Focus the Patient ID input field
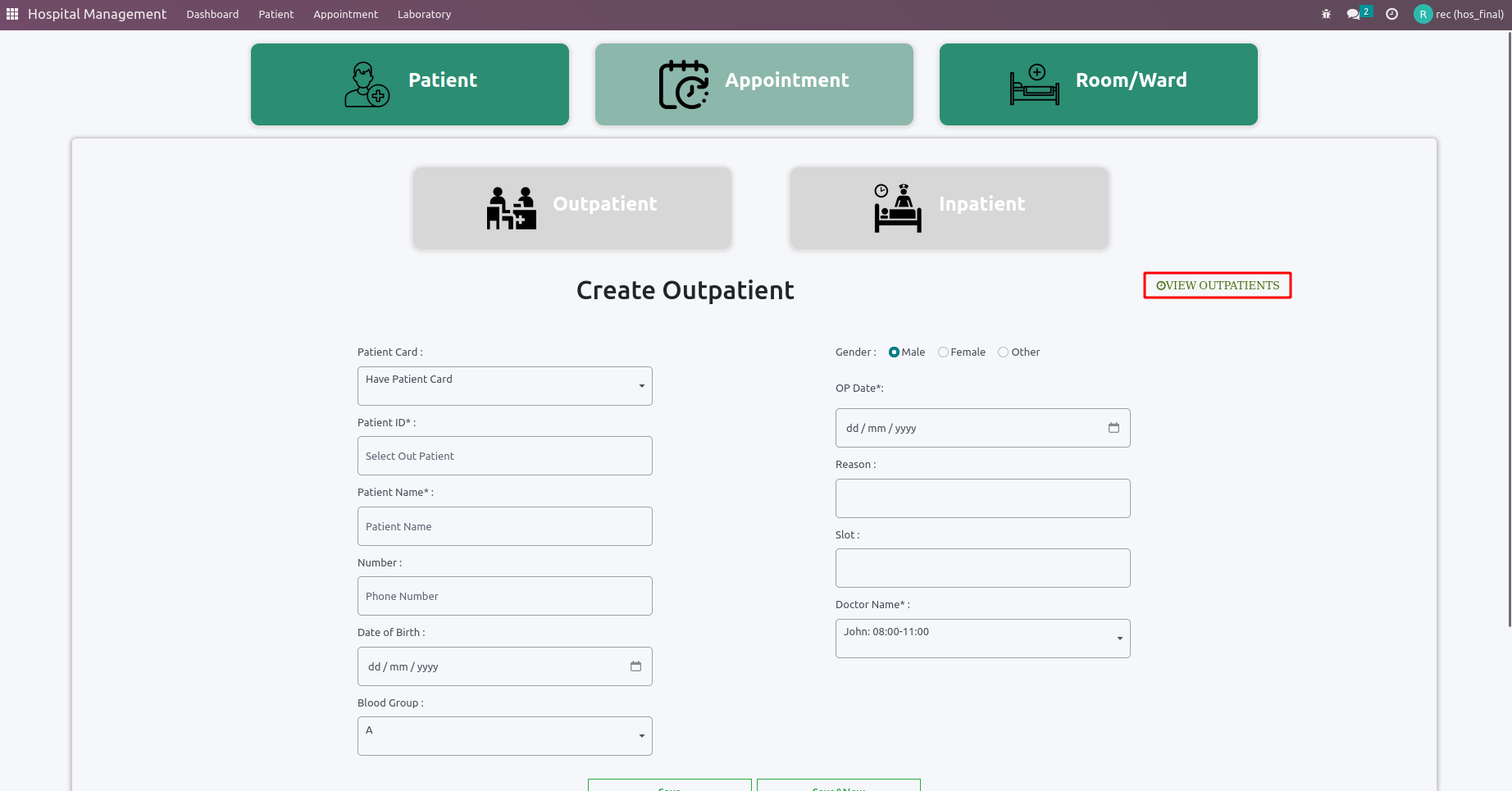The height and width of the screenshot is (791, 1512). (505, 456)
